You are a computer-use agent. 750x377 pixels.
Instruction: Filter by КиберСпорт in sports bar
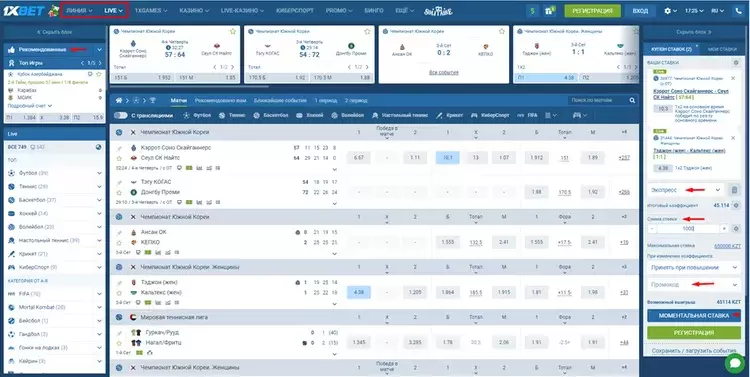(490, 115)
